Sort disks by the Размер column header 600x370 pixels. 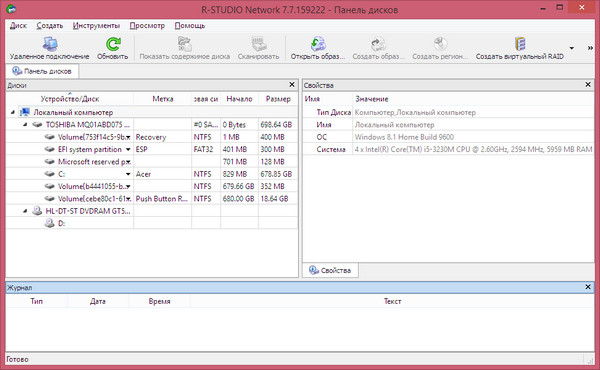(x=278, y=99)
